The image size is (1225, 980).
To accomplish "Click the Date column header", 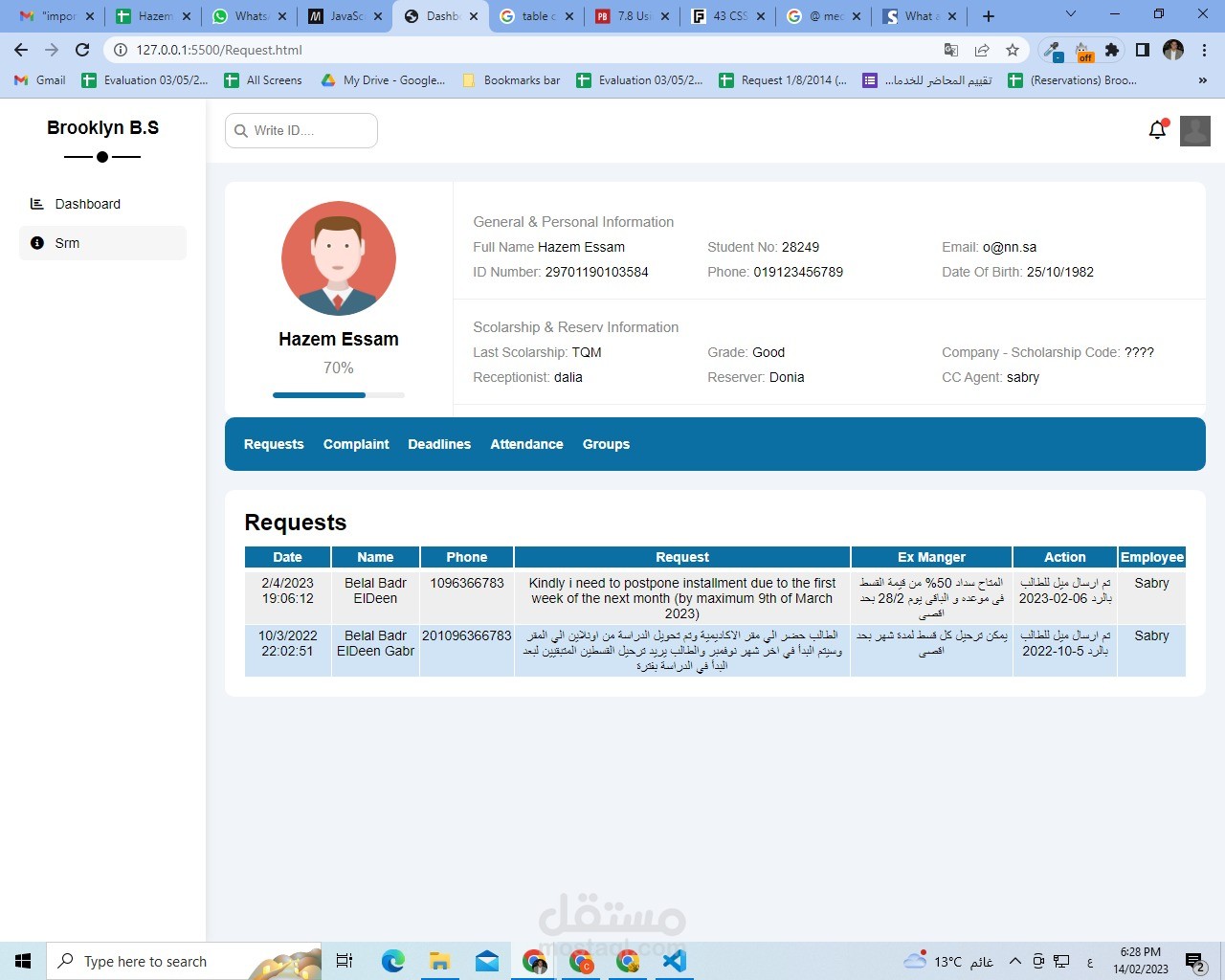I will click(x=287, y=557).
